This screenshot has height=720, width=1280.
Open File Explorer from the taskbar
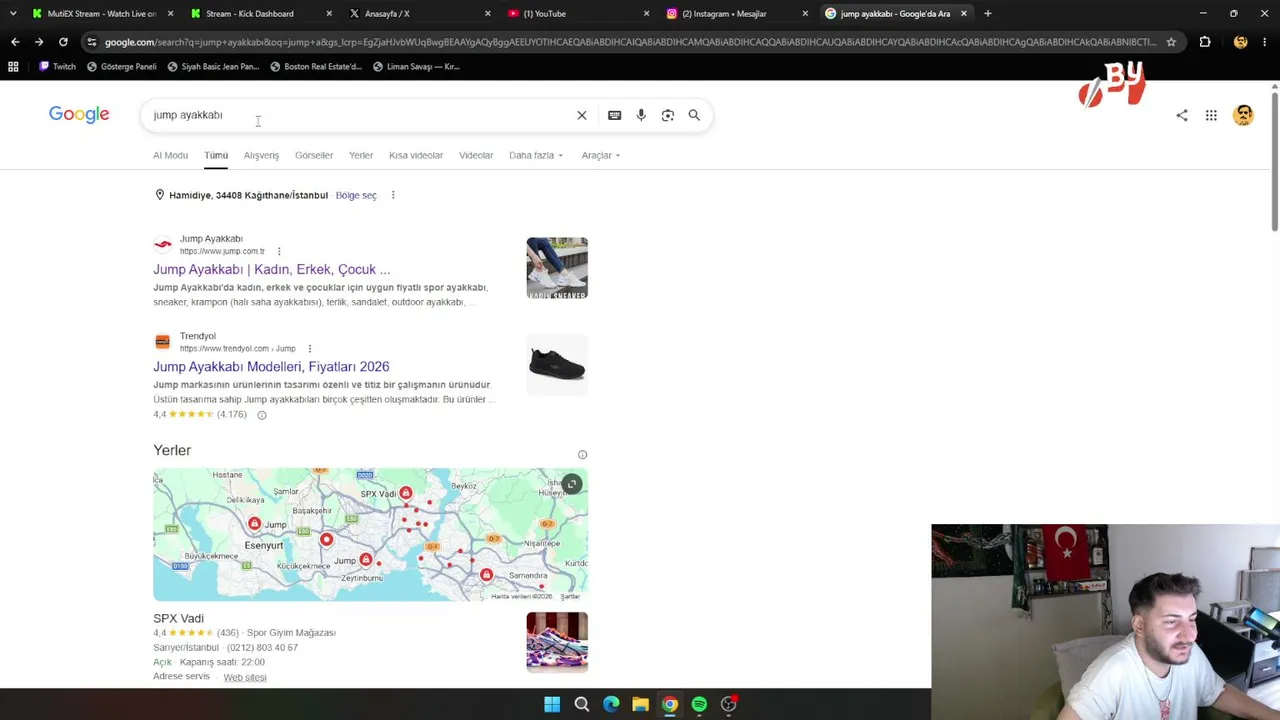click(x=640, y=704)
